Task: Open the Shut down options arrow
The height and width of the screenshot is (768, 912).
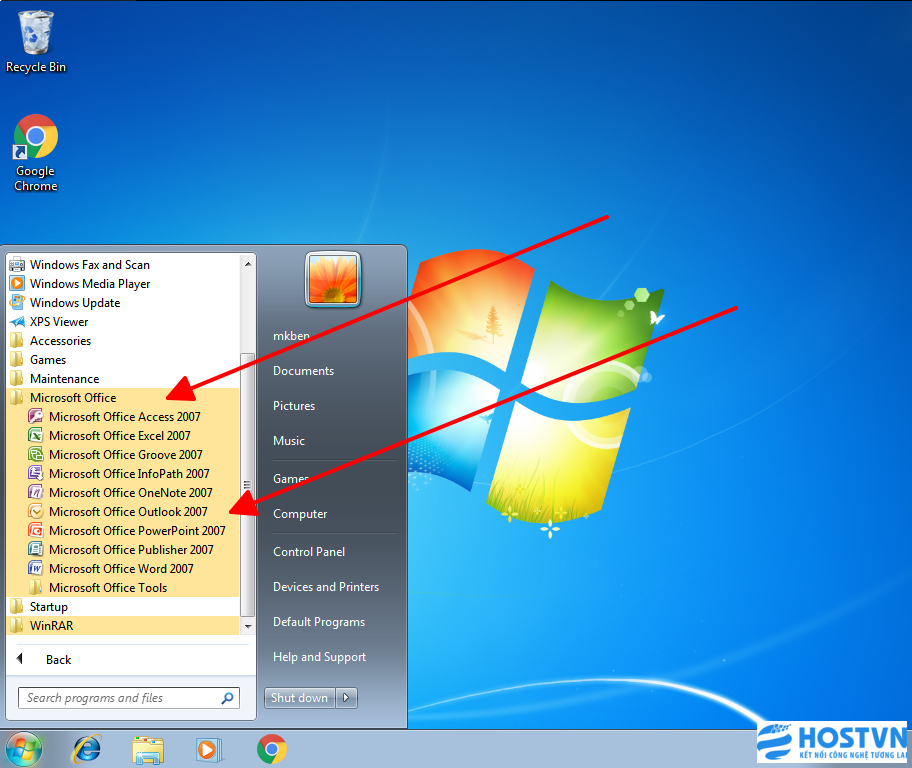Action: tap(347, 698)
